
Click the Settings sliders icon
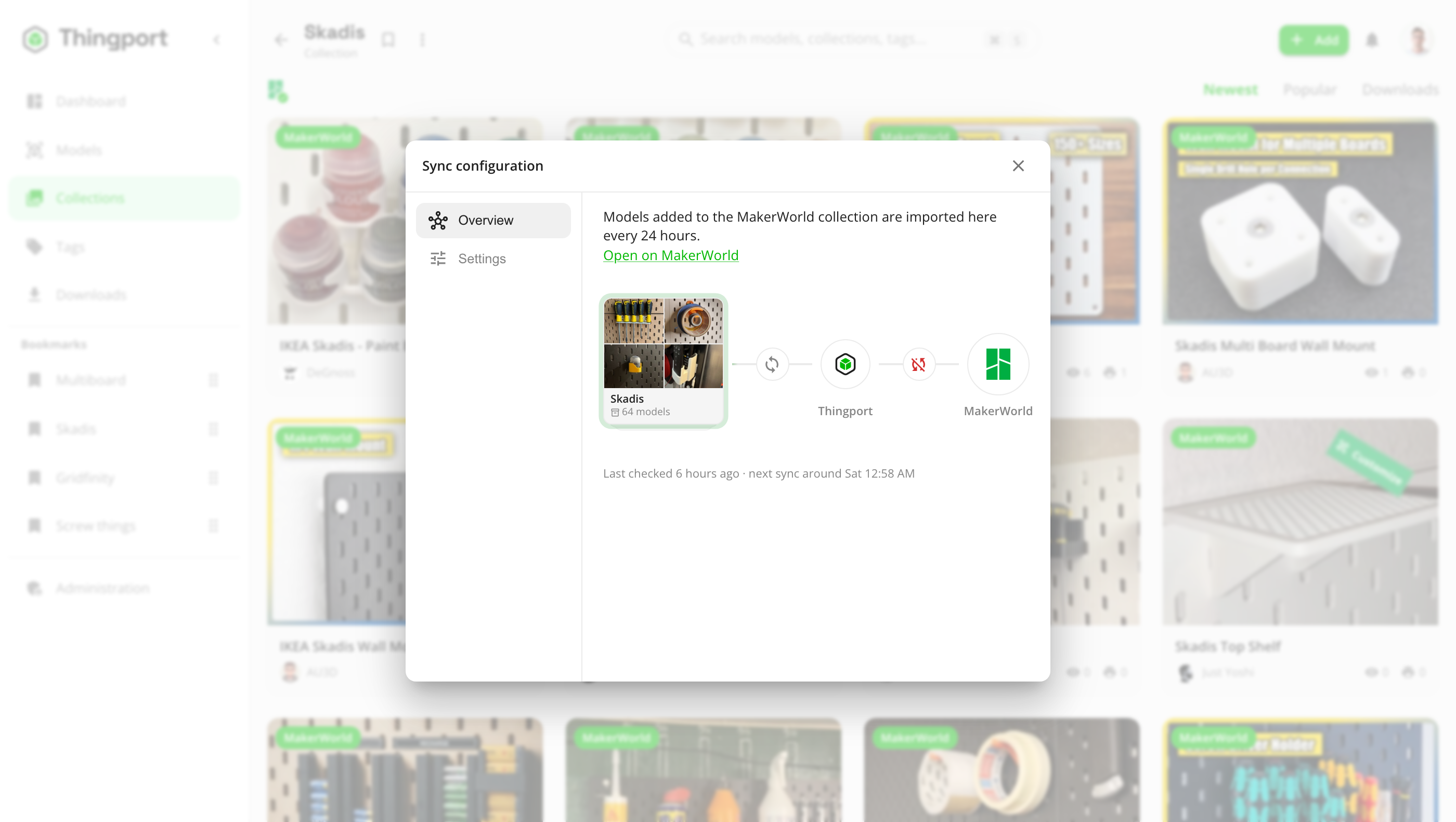click(x=437, y=259)
